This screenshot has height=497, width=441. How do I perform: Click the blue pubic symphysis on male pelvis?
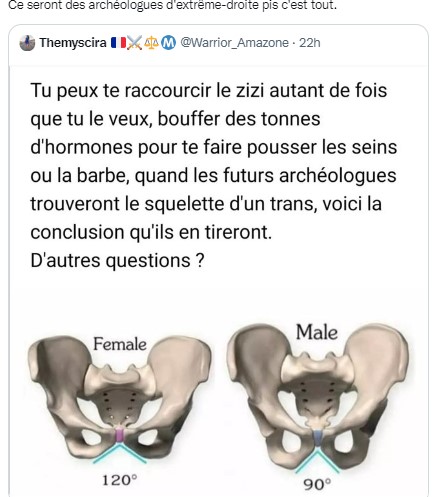coord(318,438)
